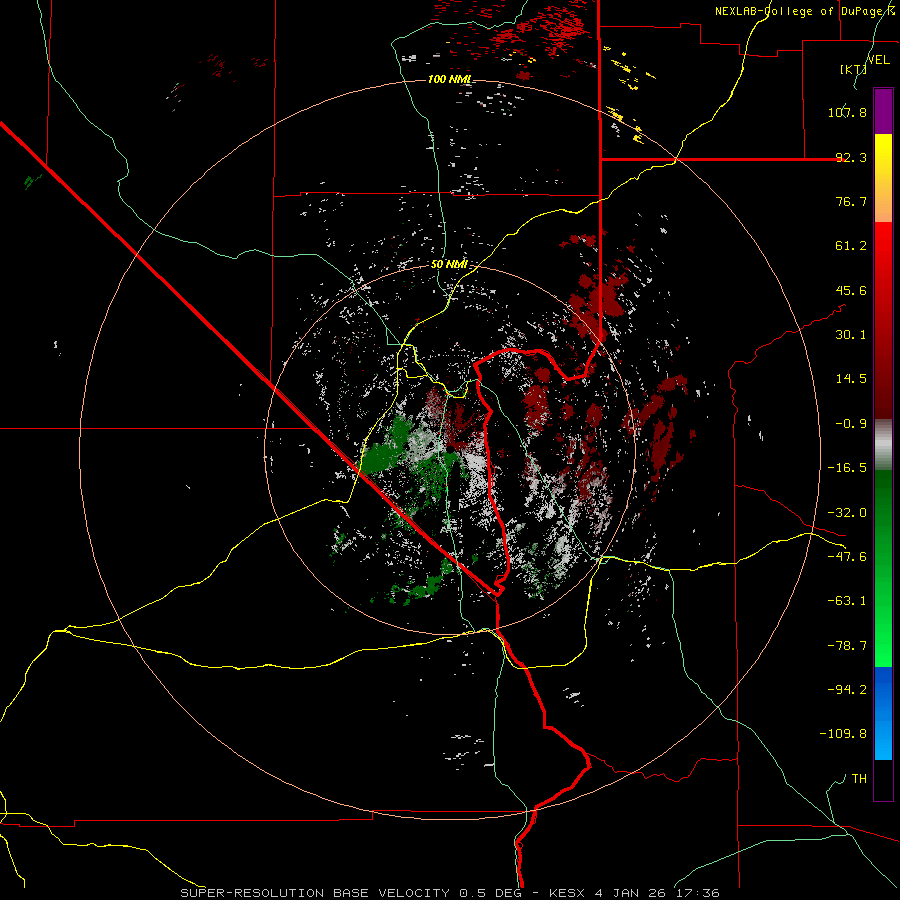The height and width of the screenshot is (900, 900).
Task: Click the "100 NMI" range ring label
Action: (449, 79)
